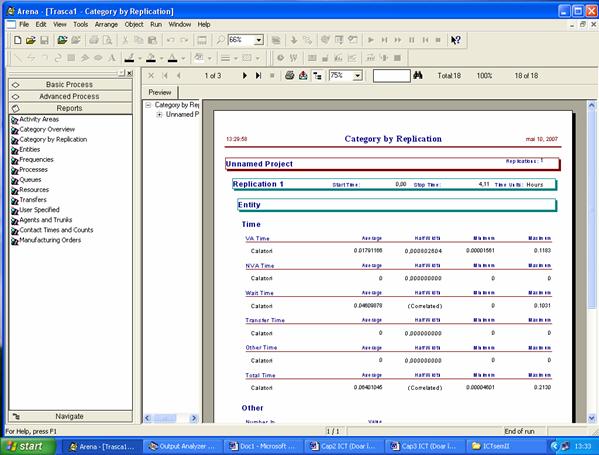Expand the Unnamed Project tree node

pyautogui.click(x=159, y=115)
